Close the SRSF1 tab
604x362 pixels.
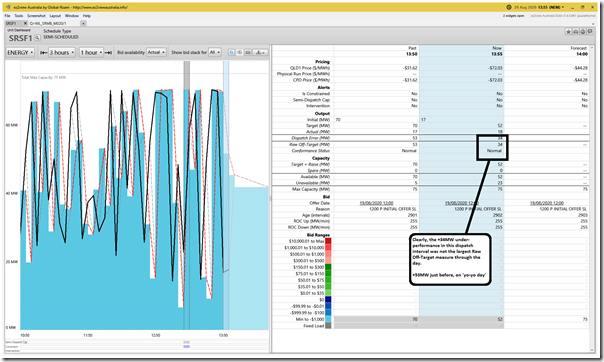click(25, 23)
